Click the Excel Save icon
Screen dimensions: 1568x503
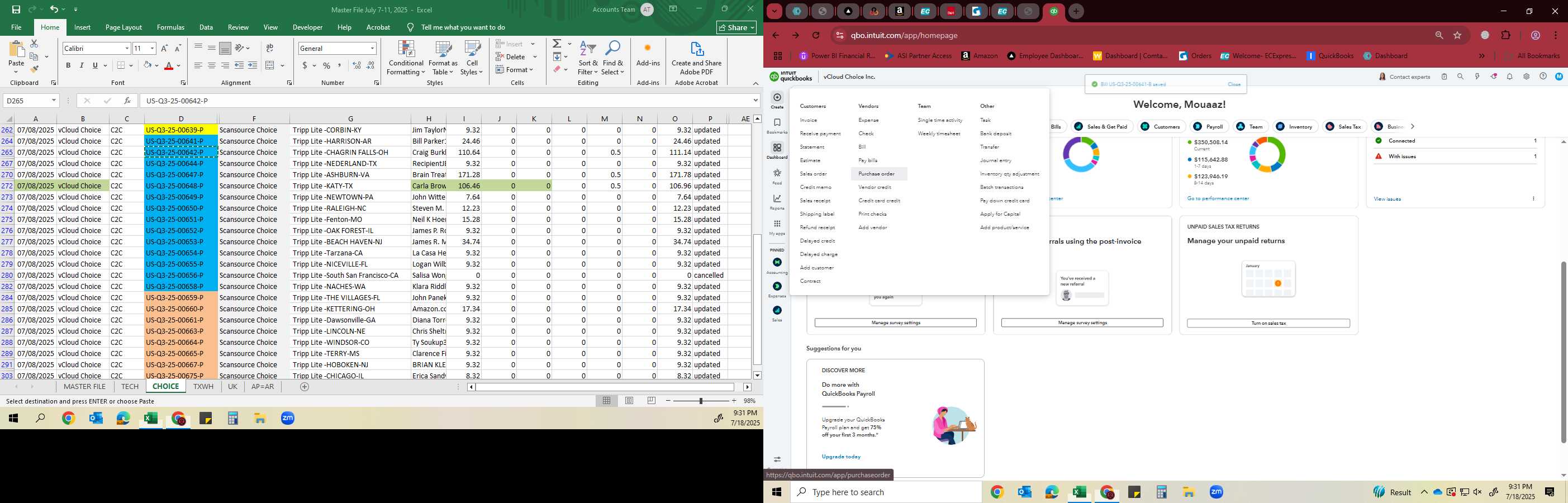tap(16, 9)
